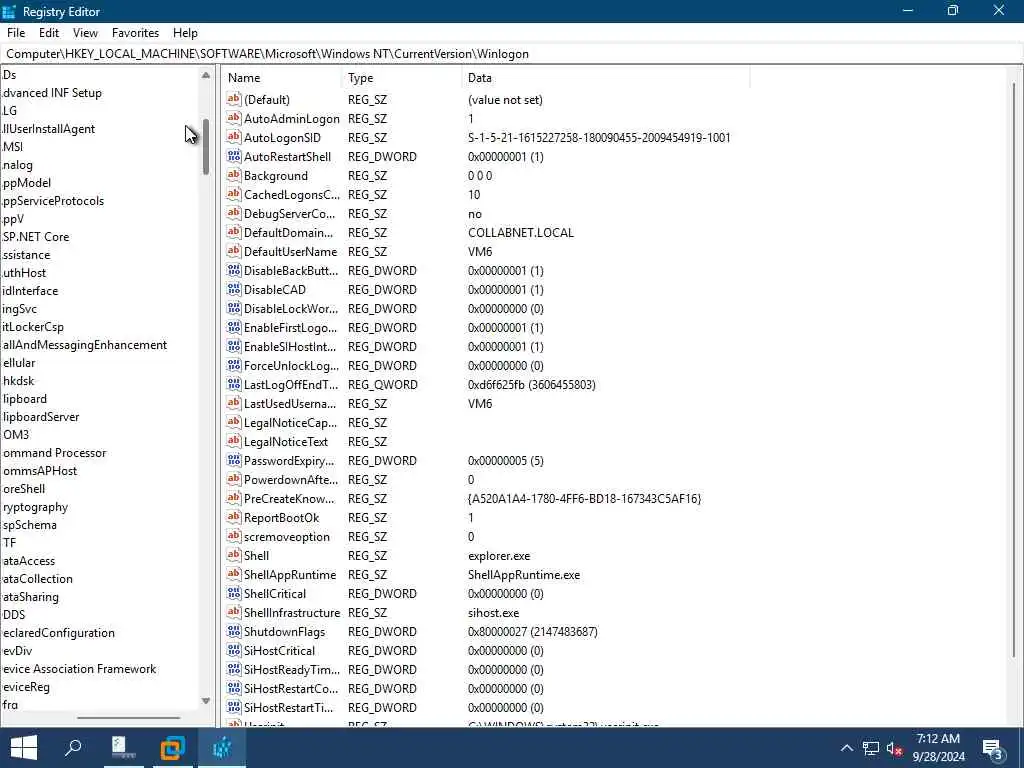Click the sihost.exe data cell

point(493,613)
